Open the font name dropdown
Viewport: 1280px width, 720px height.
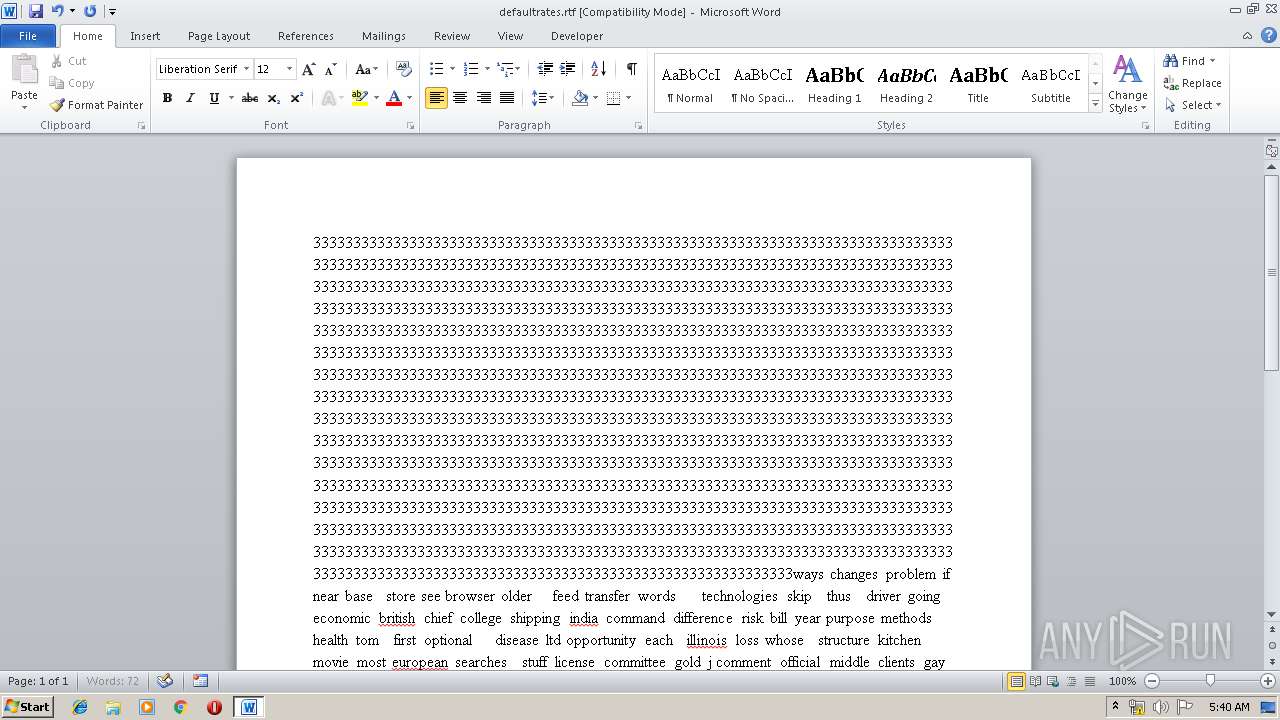(246, 69)
